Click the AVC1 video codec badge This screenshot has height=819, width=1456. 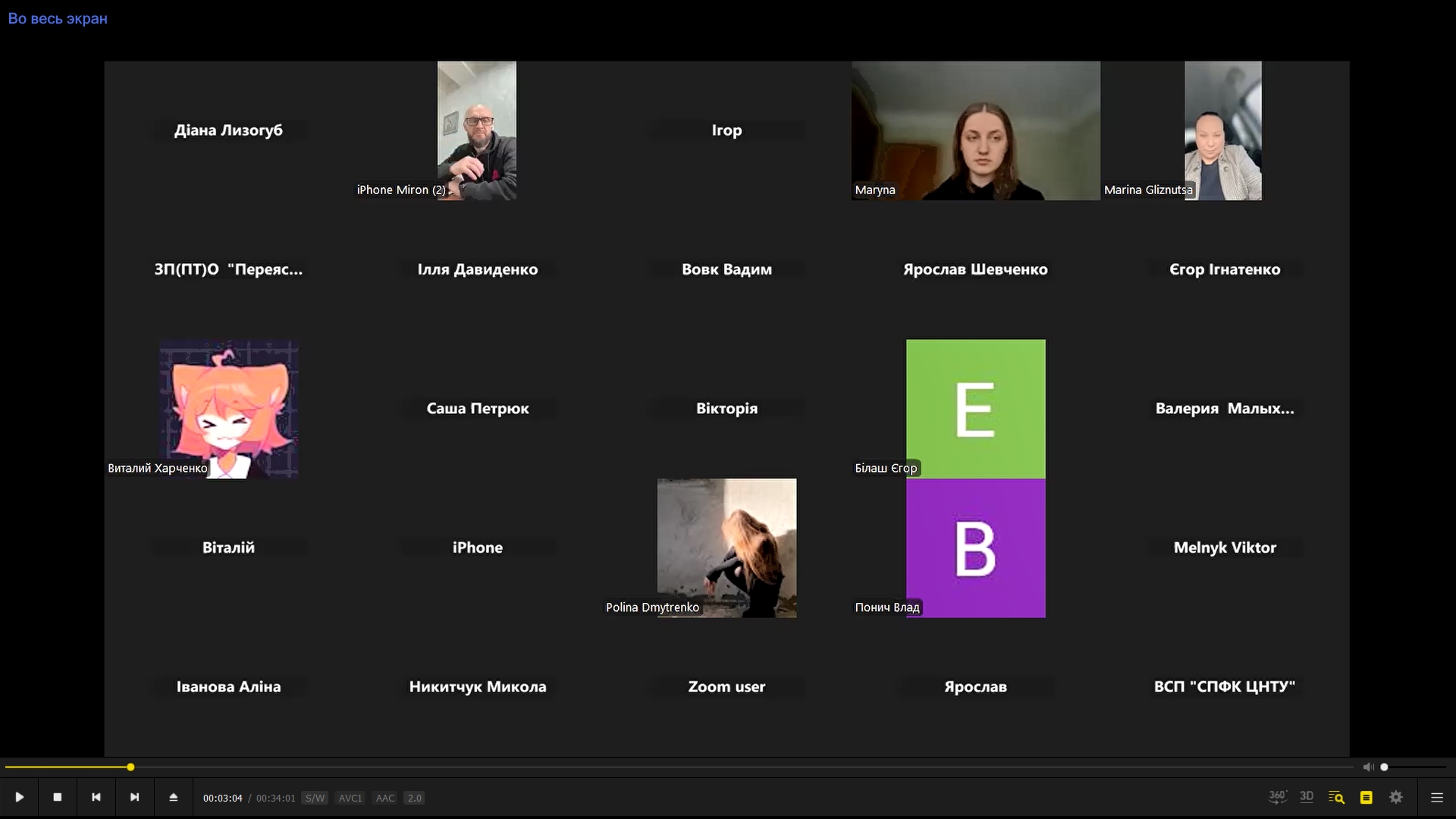[350, 799]
